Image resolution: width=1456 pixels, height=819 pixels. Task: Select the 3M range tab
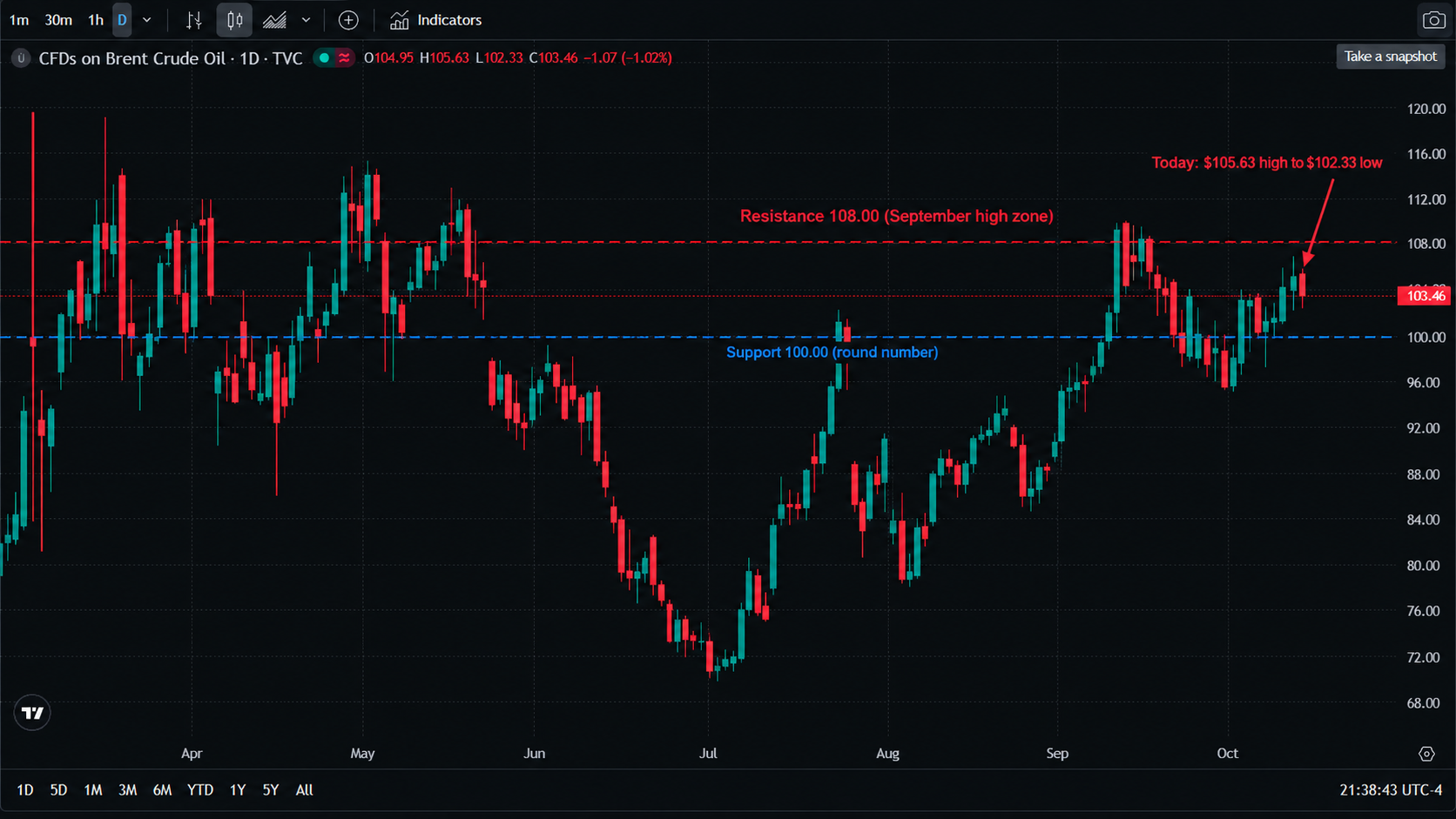tap(128, 790)
